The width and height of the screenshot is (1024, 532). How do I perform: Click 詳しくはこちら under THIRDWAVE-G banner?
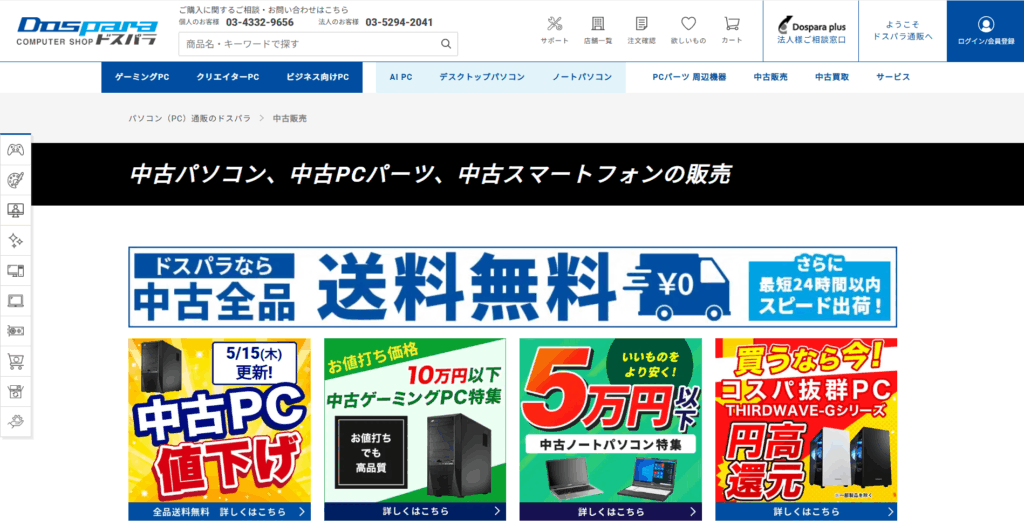pos(806,512)
